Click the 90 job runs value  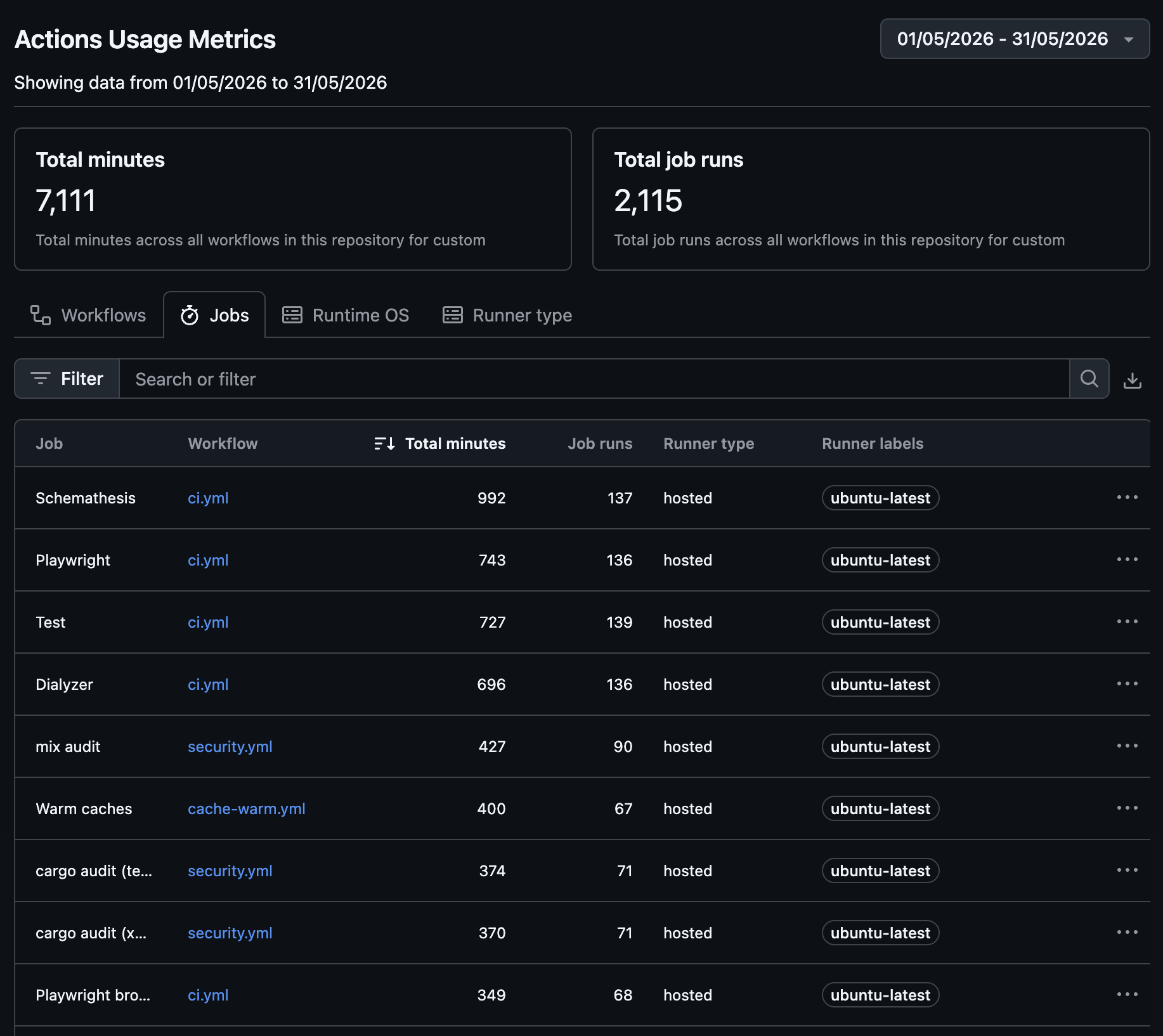pyautogui.click(x=623, y=746)
